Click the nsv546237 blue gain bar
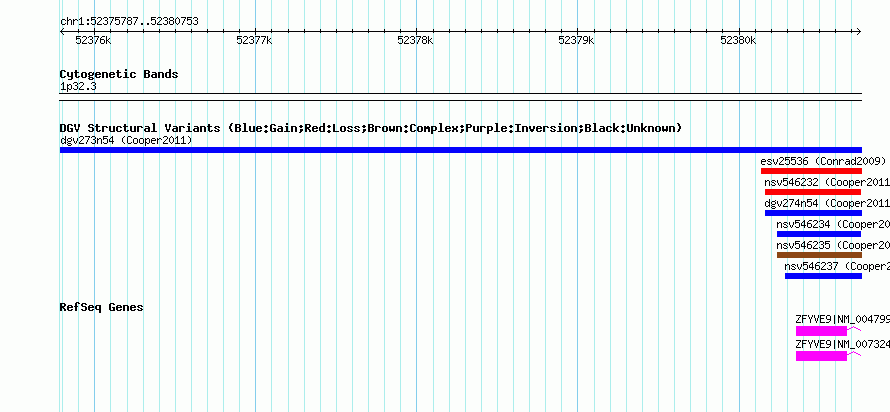 click(823, 276)
